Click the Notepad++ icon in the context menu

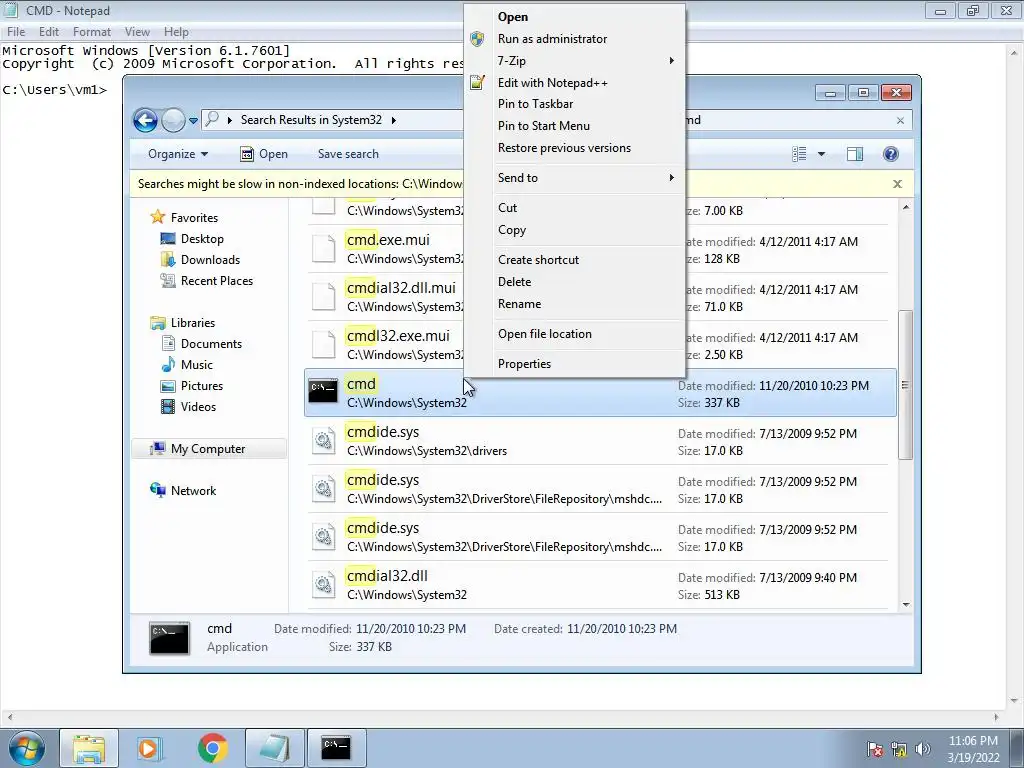coord(477,82)
